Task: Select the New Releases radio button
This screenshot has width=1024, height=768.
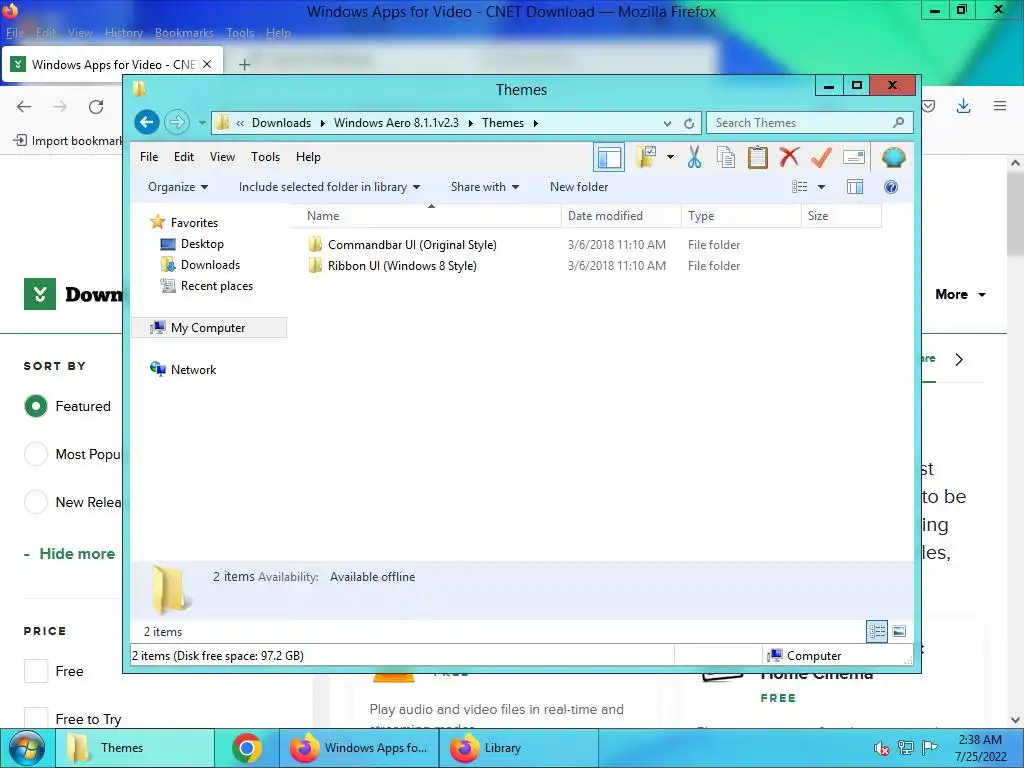Action: click(x=36, y=502)
